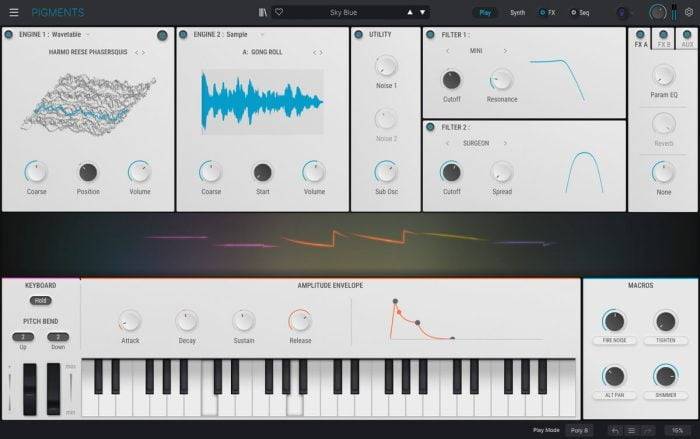Click the Noise 1 knob in Utility
Screen dimensions: 700x439
(x=386, y=66)
